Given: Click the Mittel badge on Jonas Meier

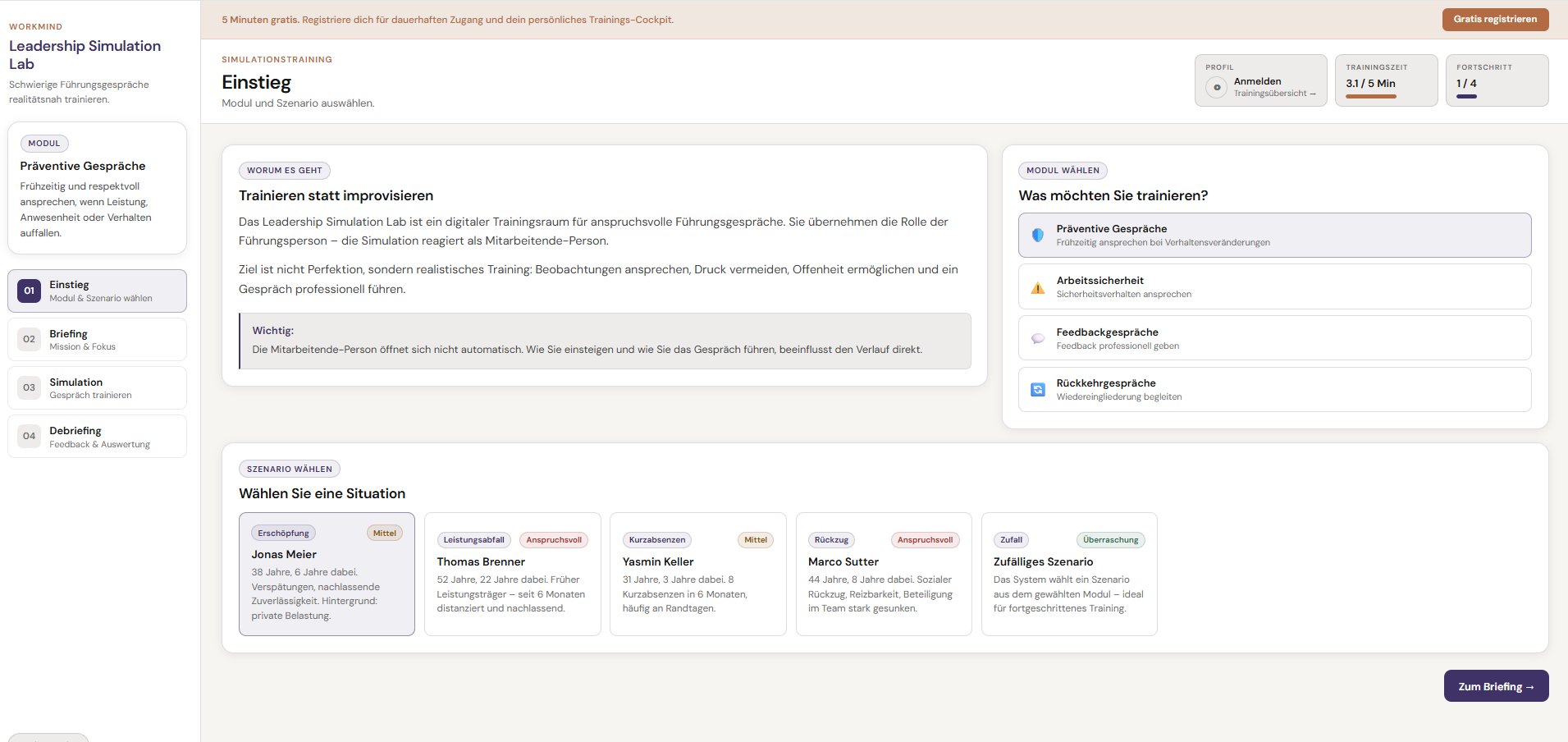Looking at the screenshot, I should click(x=384, y=533).
